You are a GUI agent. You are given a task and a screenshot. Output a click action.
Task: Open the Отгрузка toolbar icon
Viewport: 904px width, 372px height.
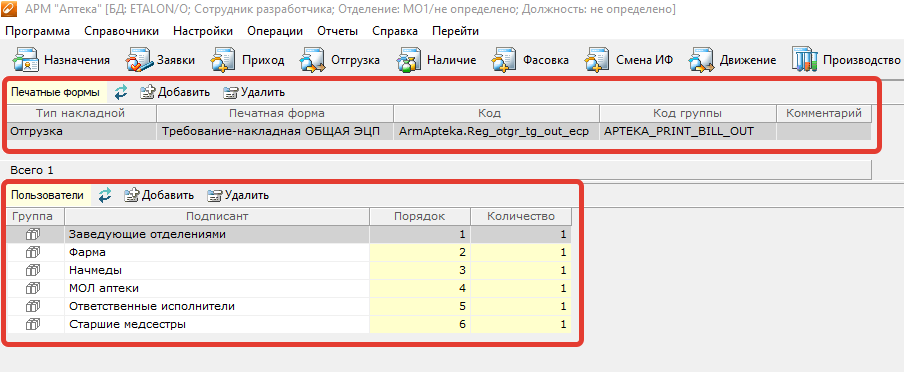coord(312,60)
